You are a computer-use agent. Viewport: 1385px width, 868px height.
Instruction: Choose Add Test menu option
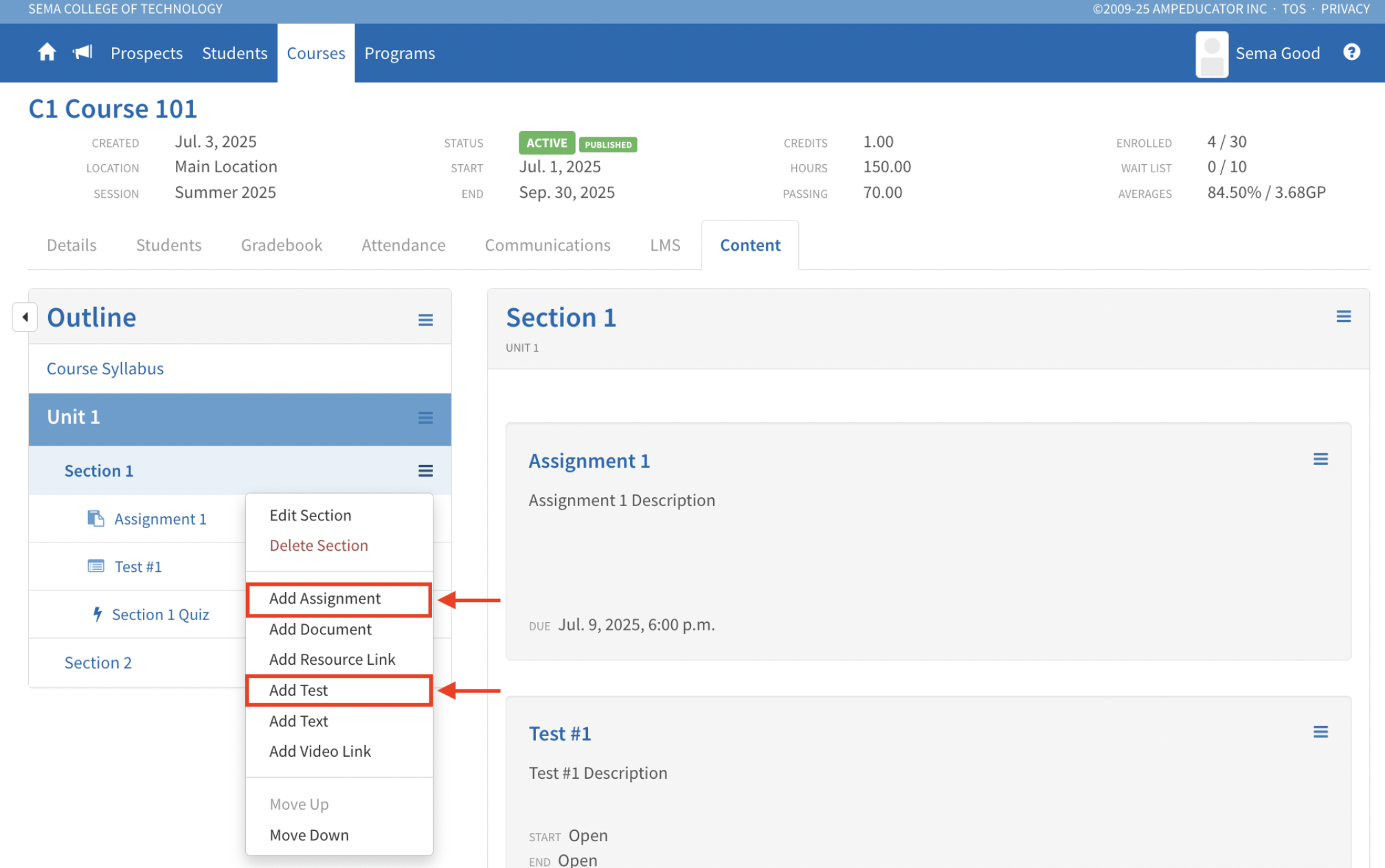click(x=299, y=691)
